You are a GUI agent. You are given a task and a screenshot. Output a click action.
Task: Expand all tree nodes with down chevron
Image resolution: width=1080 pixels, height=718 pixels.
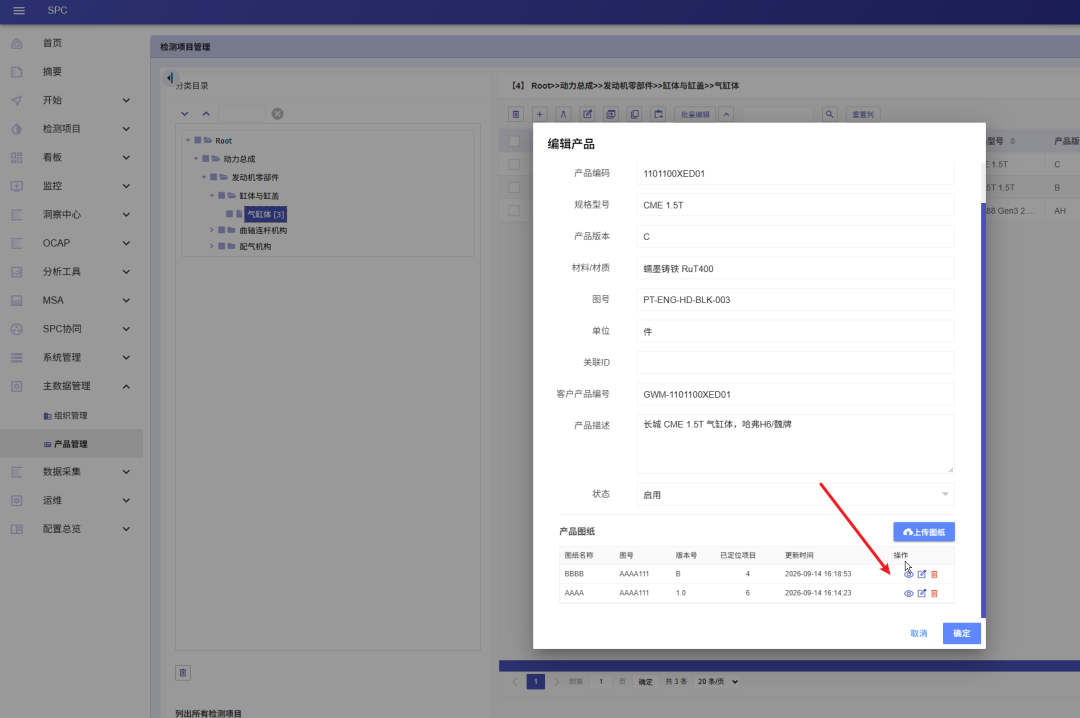(185, 114)
